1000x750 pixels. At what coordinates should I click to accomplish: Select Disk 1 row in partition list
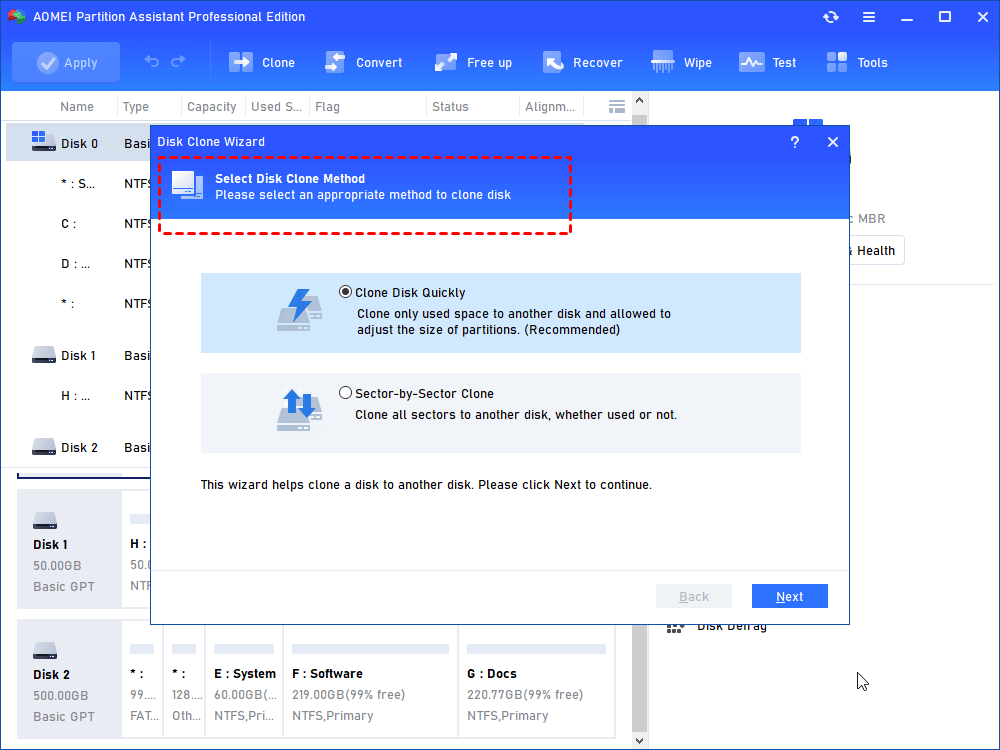[78, 355]
